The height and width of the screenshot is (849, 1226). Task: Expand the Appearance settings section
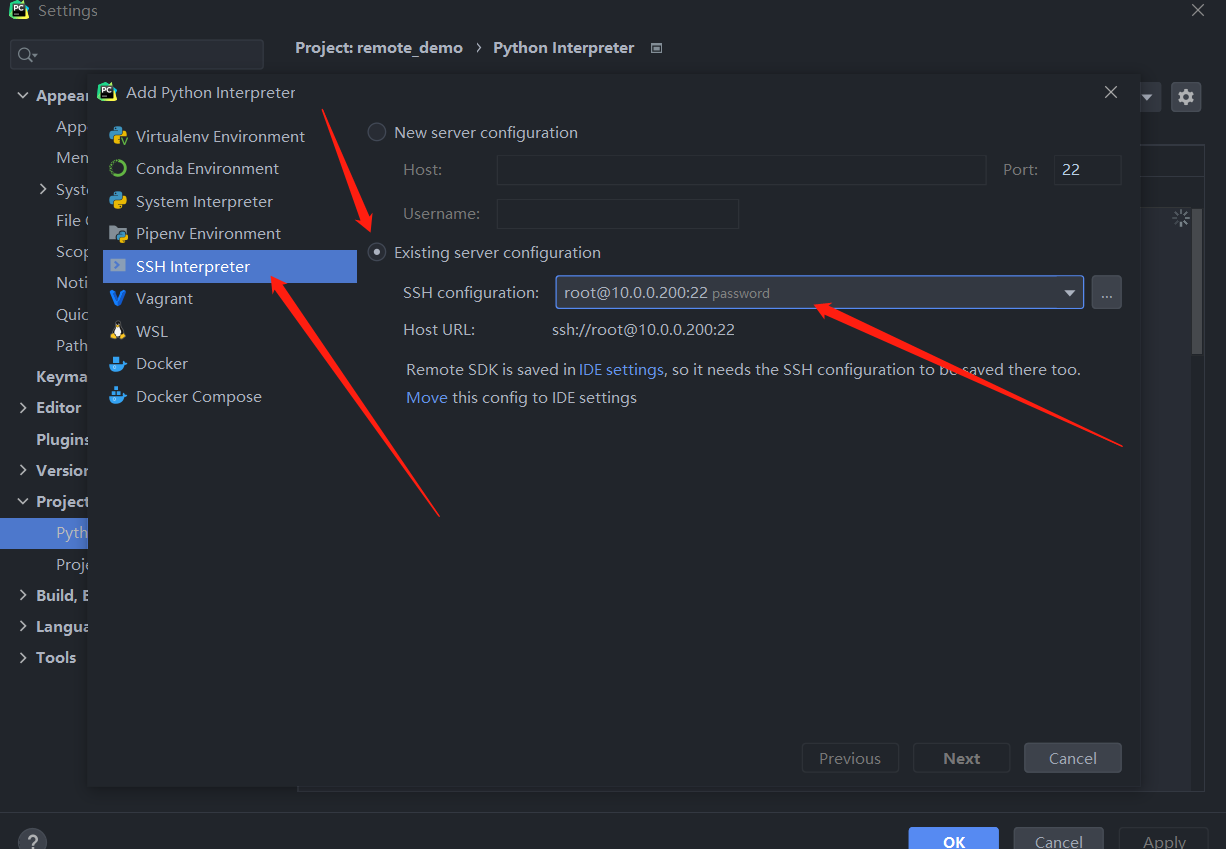point(23,95)
